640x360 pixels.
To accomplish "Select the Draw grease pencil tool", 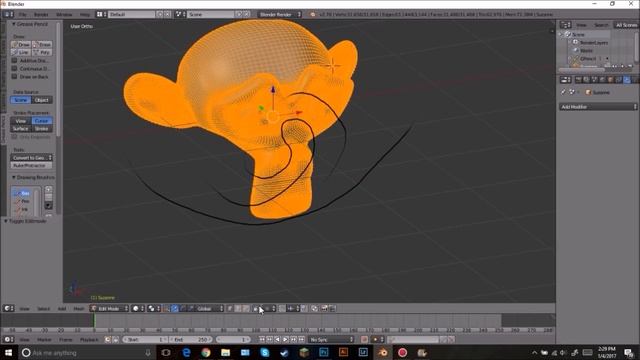I will tap(20, 44).
